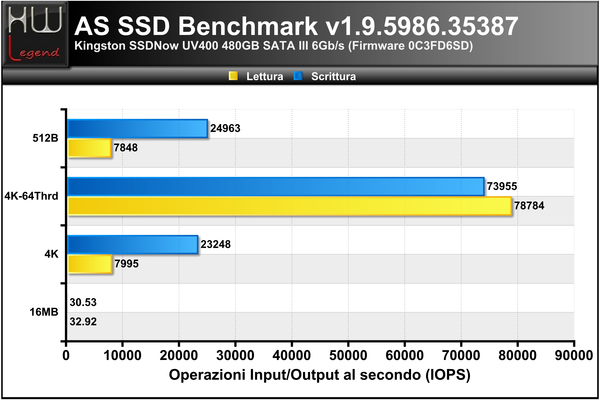Image resolution: width=600 pixels, height=400 pixels.
Task: Click the yellow Lettura legend swatch
Action: [233, 76]
